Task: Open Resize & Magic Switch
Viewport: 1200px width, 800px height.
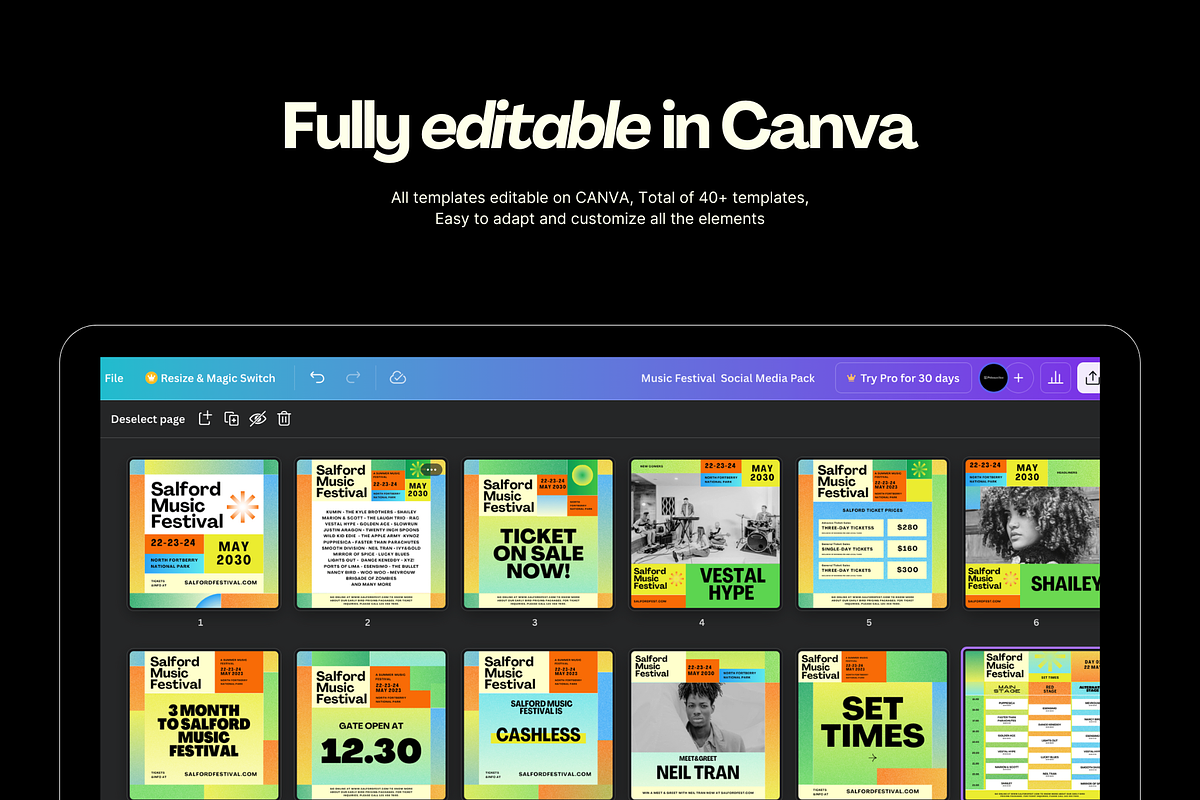Action: click(x=210, y=378)
